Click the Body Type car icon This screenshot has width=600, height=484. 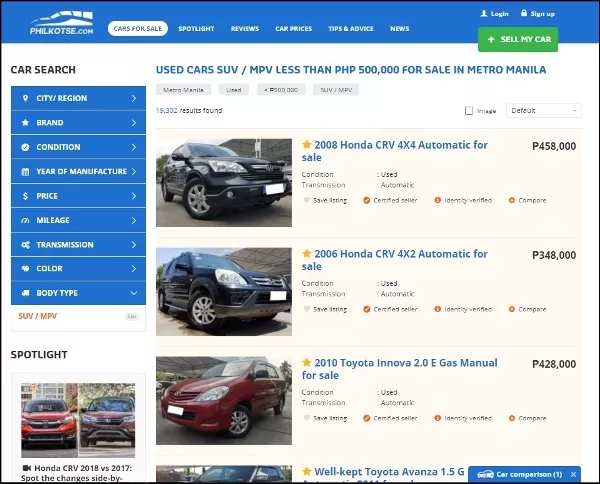click(25, 293)
